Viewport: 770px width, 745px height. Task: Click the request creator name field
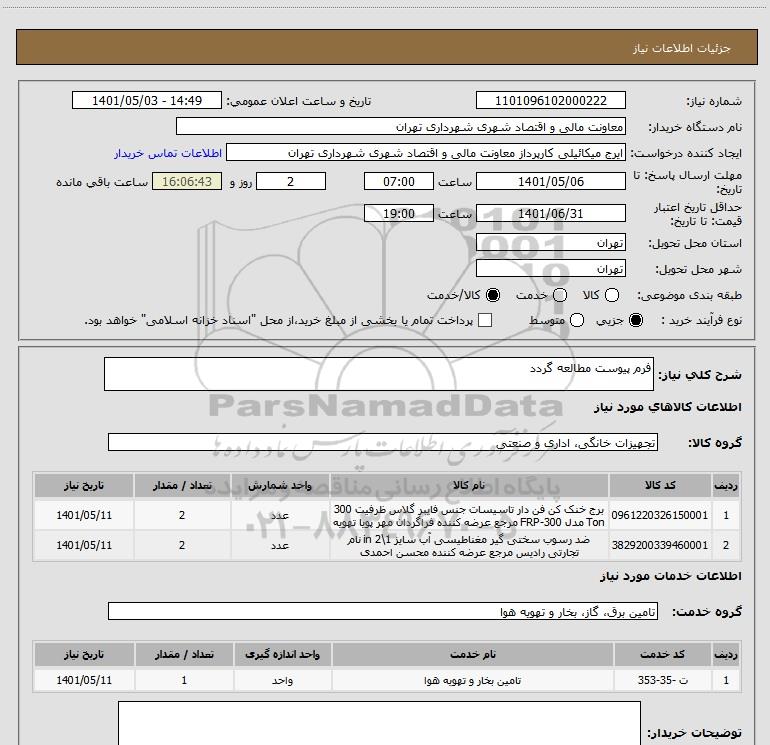[426, 152]
